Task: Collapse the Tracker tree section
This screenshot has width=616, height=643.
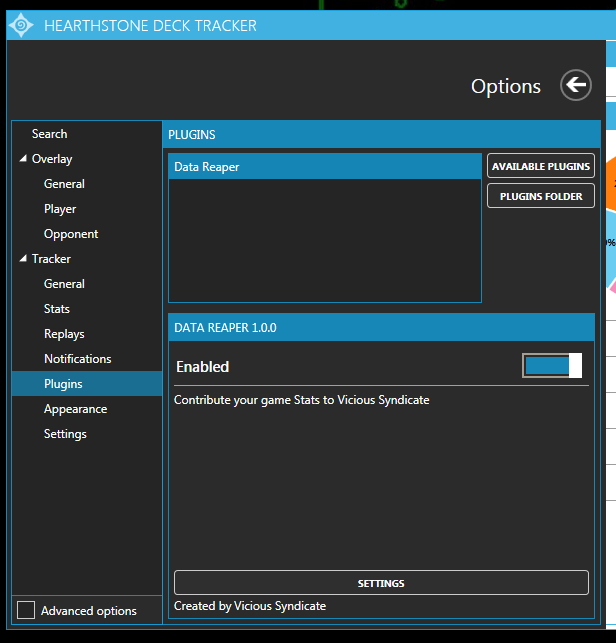Action: [x=23, y=258]
